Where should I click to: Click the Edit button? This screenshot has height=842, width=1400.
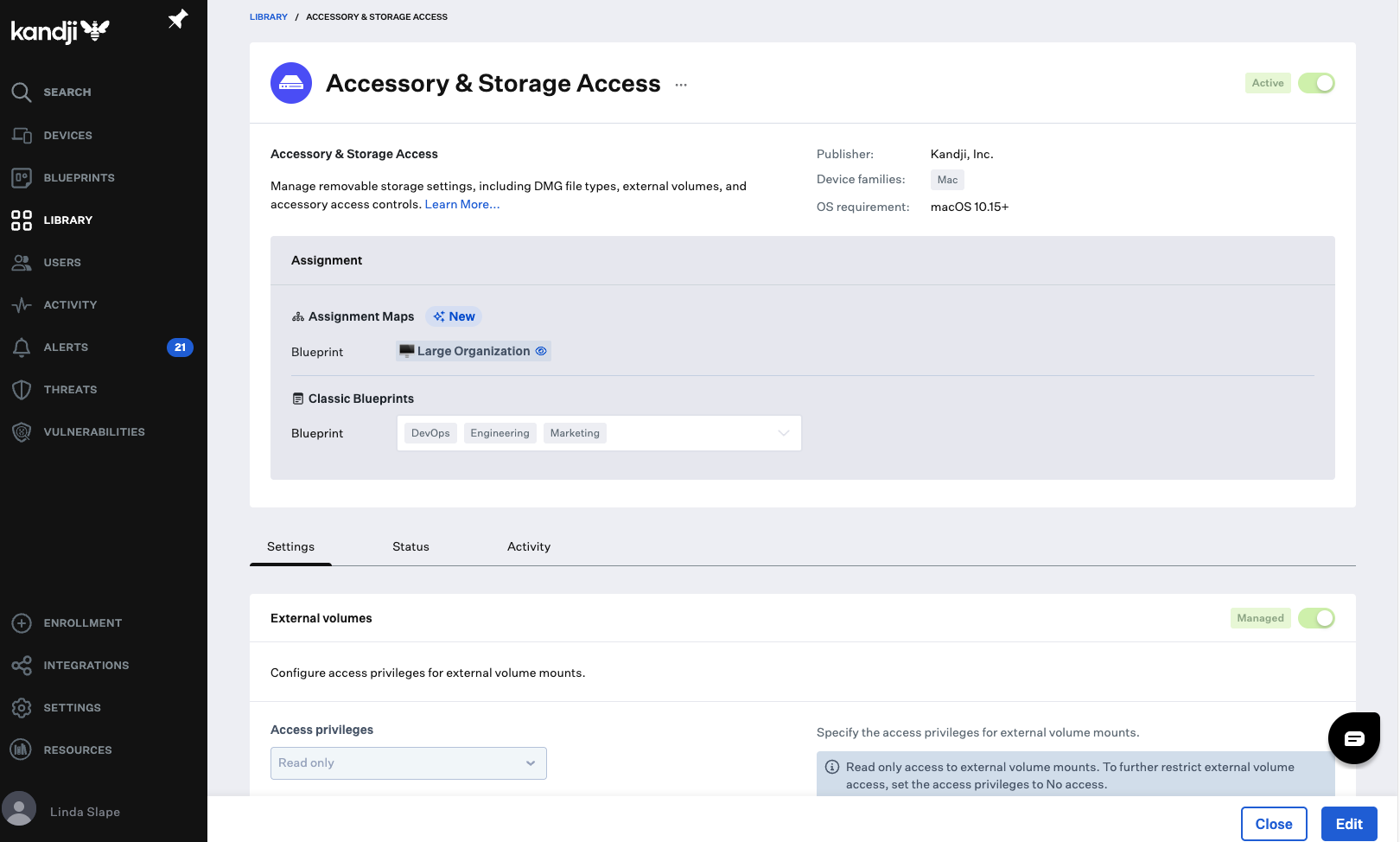[x=1349, y=824]
